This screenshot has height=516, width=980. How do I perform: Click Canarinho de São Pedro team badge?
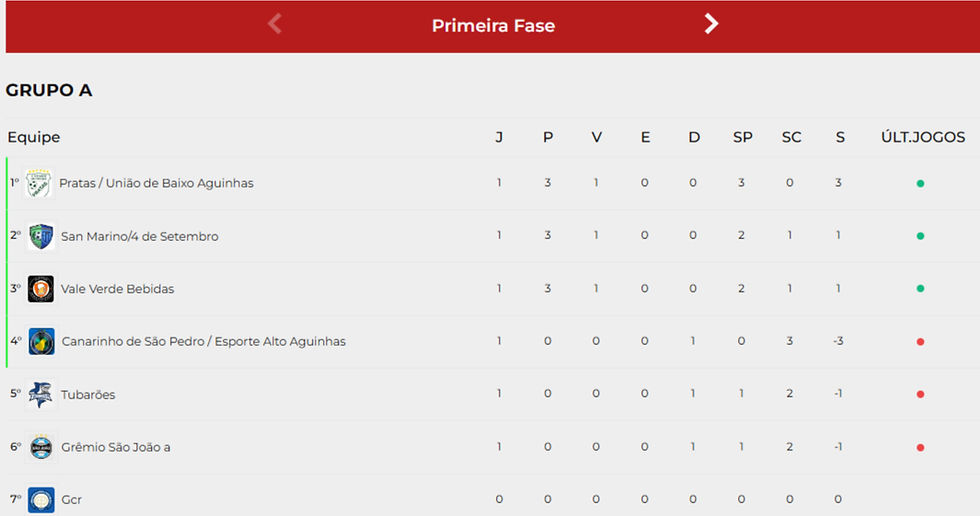click(41, 342)
